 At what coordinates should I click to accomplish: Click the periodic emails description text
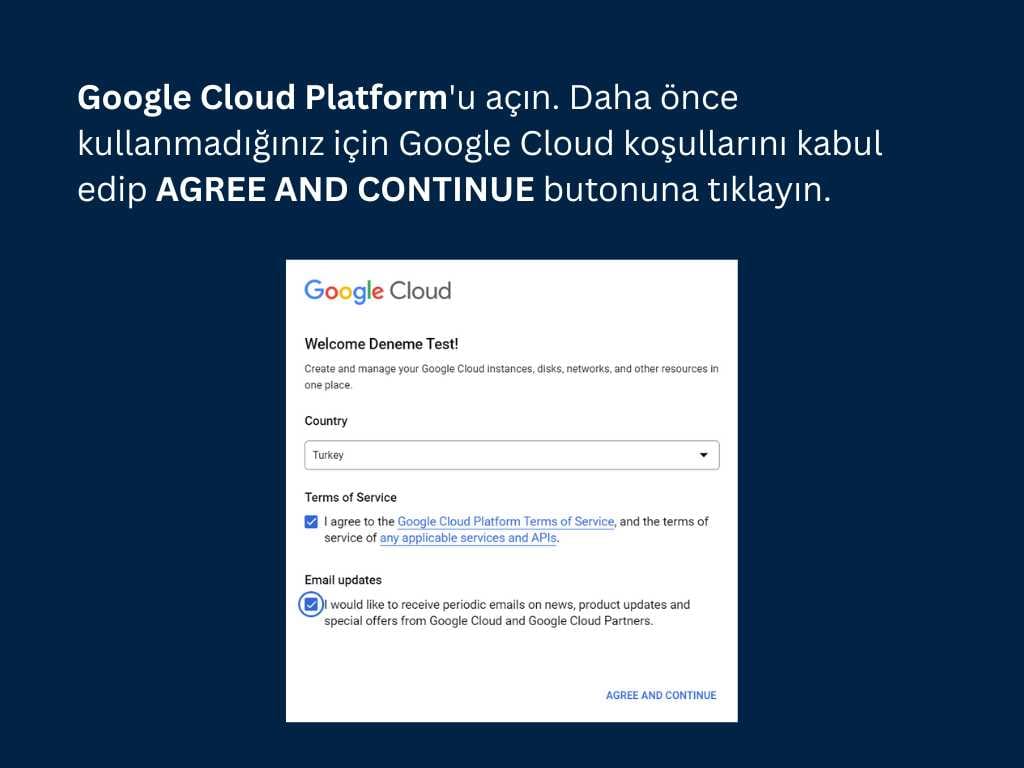tap(507, 613)
